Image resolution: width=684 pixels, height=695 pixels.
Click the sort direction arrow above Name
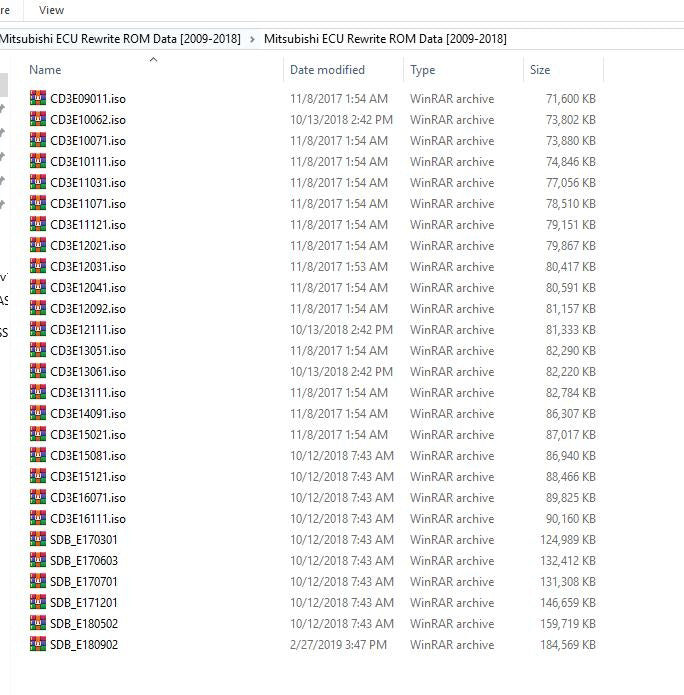(x=153, y=60)
